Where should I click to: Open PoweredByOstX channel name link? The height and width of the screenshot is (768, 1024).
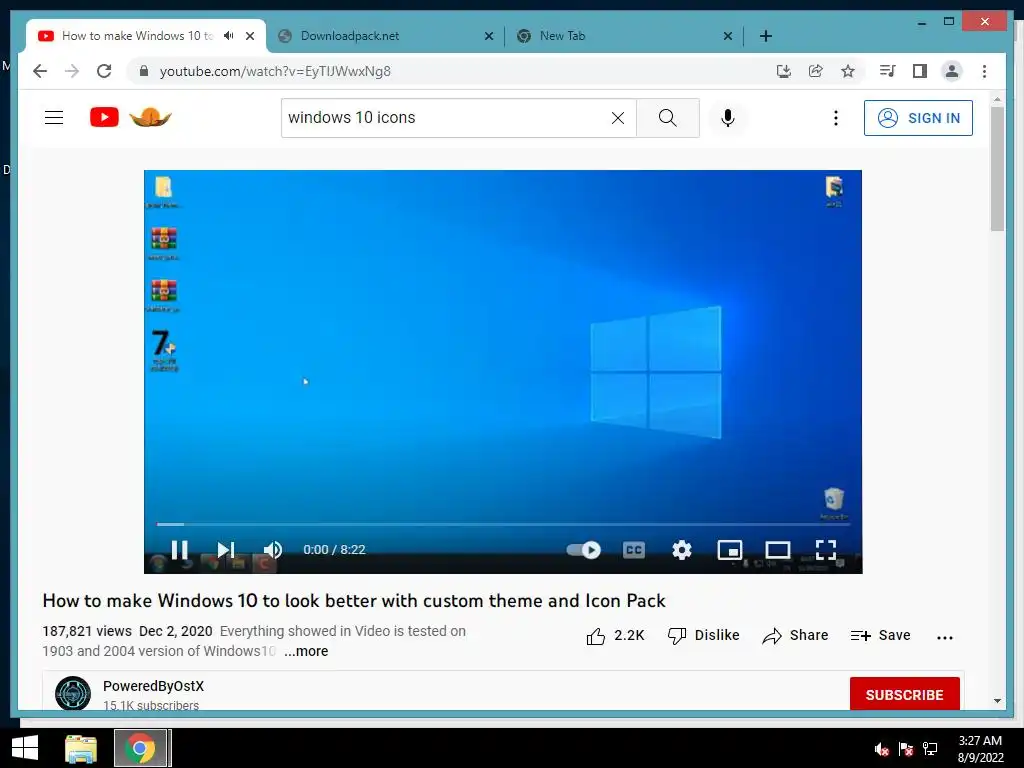[x=153, y=686]
